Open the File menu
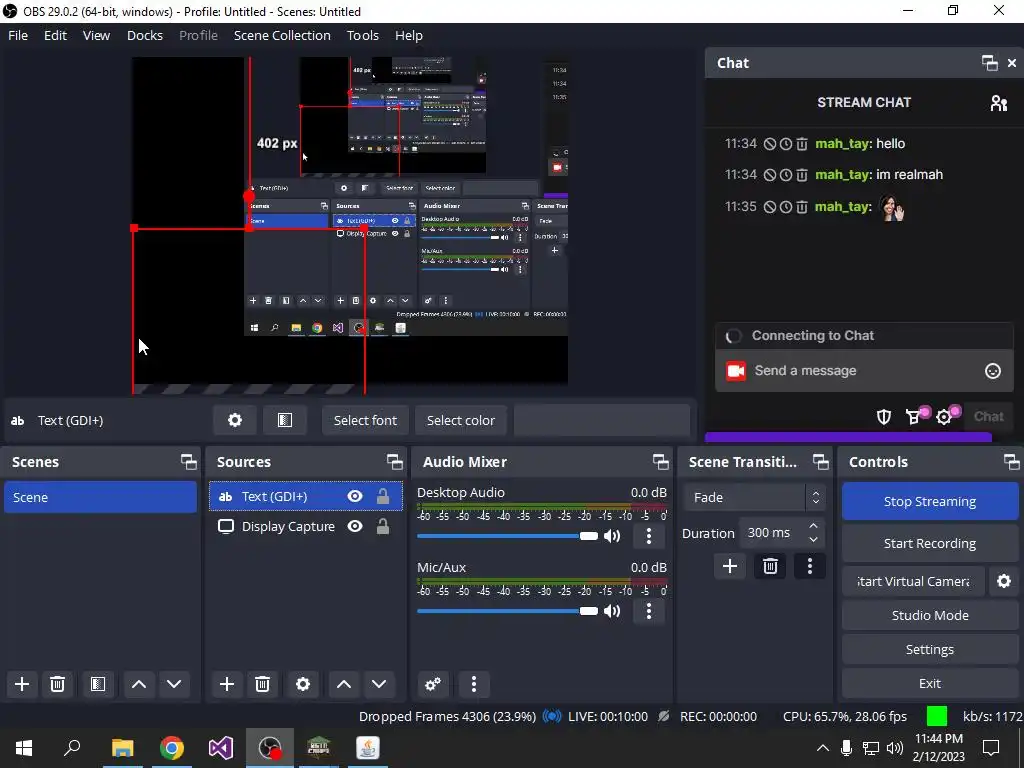The image size is (1024, 768). pyautogui.click(x=18, y=35)
